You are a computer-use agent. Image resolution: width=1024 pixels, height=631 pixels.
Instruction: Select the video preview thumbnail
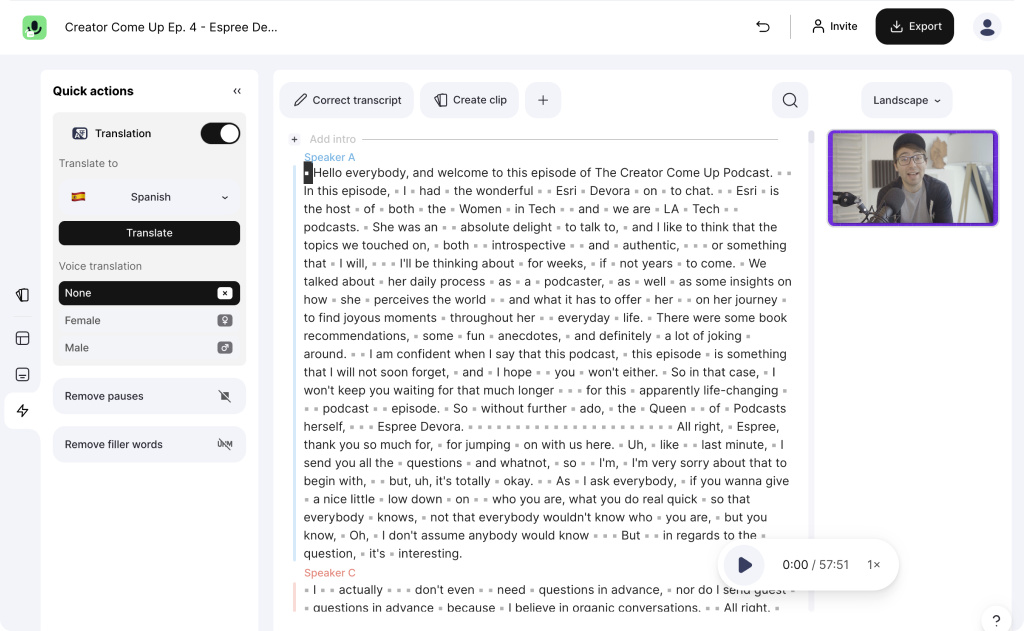pos(912,178)
